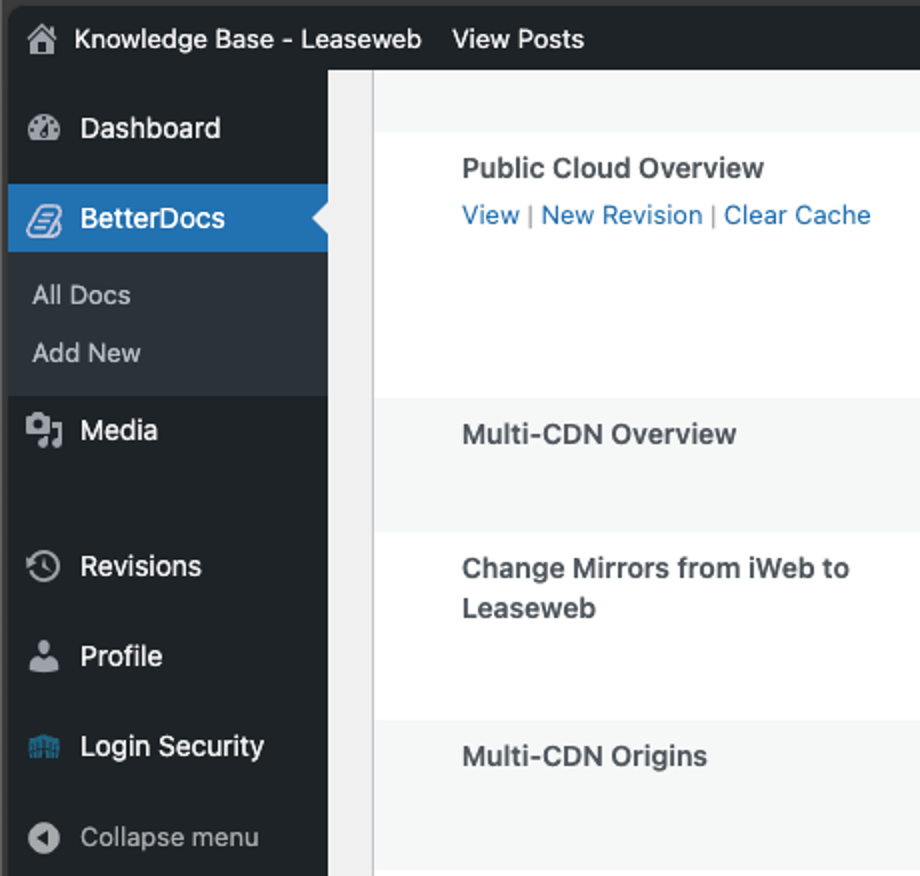Click the home icon in admin bar
Viewport: 920px width, 876px height.
tap(42, 40)
